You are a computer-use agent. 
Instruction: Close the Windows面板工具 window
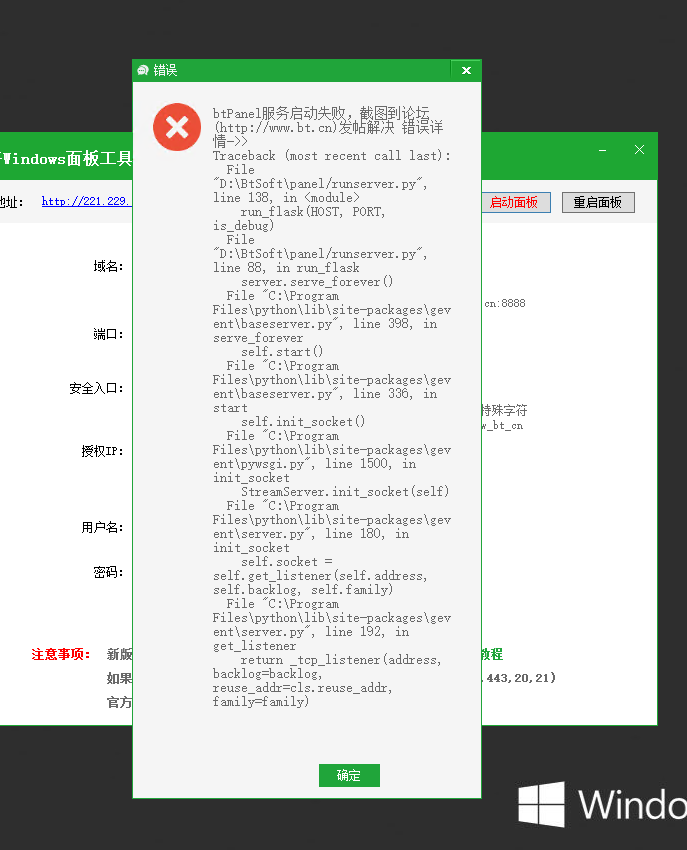click(x=640, y=150)
